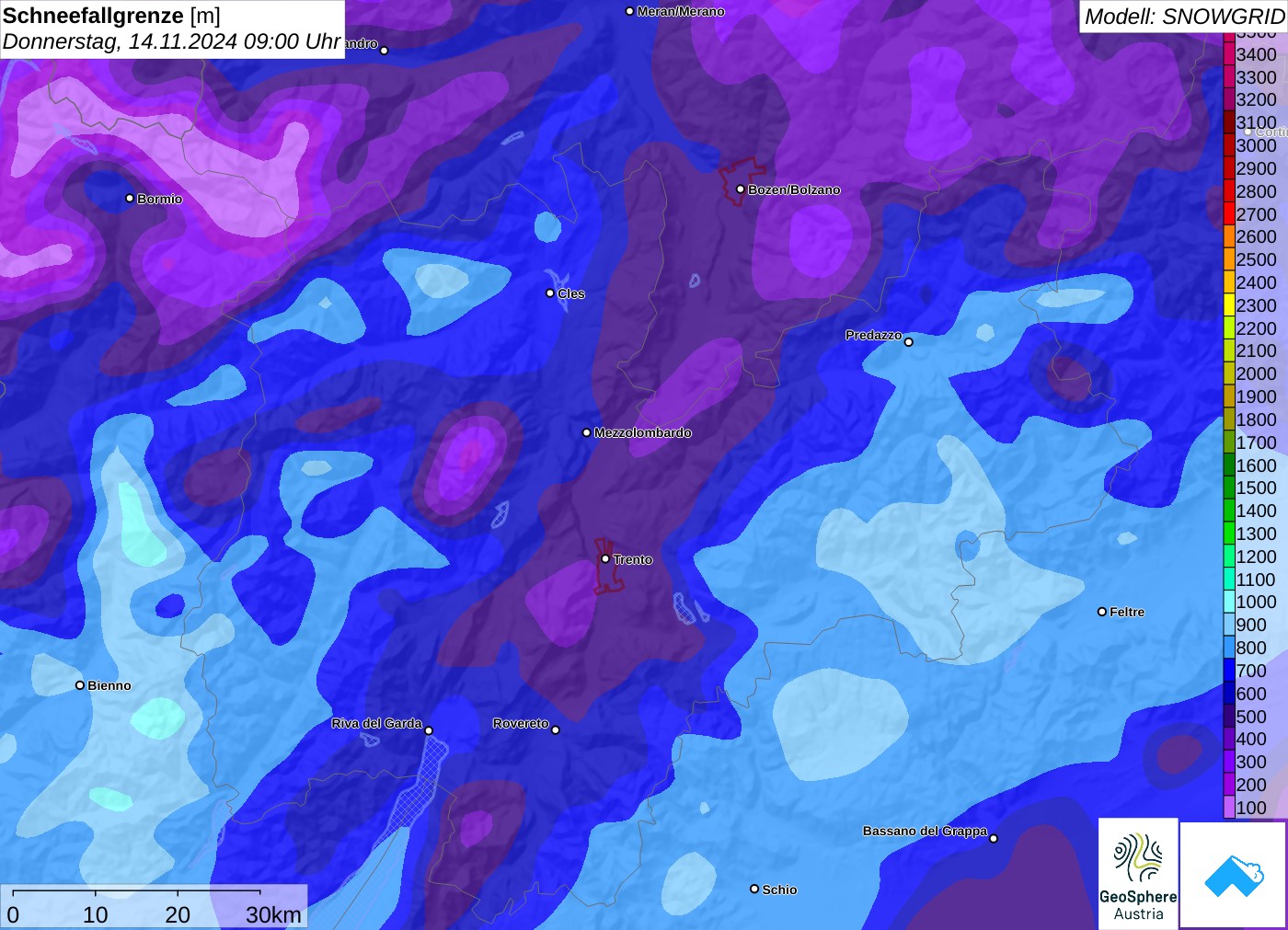Pick the 1100 legend color swatch

1229,580
